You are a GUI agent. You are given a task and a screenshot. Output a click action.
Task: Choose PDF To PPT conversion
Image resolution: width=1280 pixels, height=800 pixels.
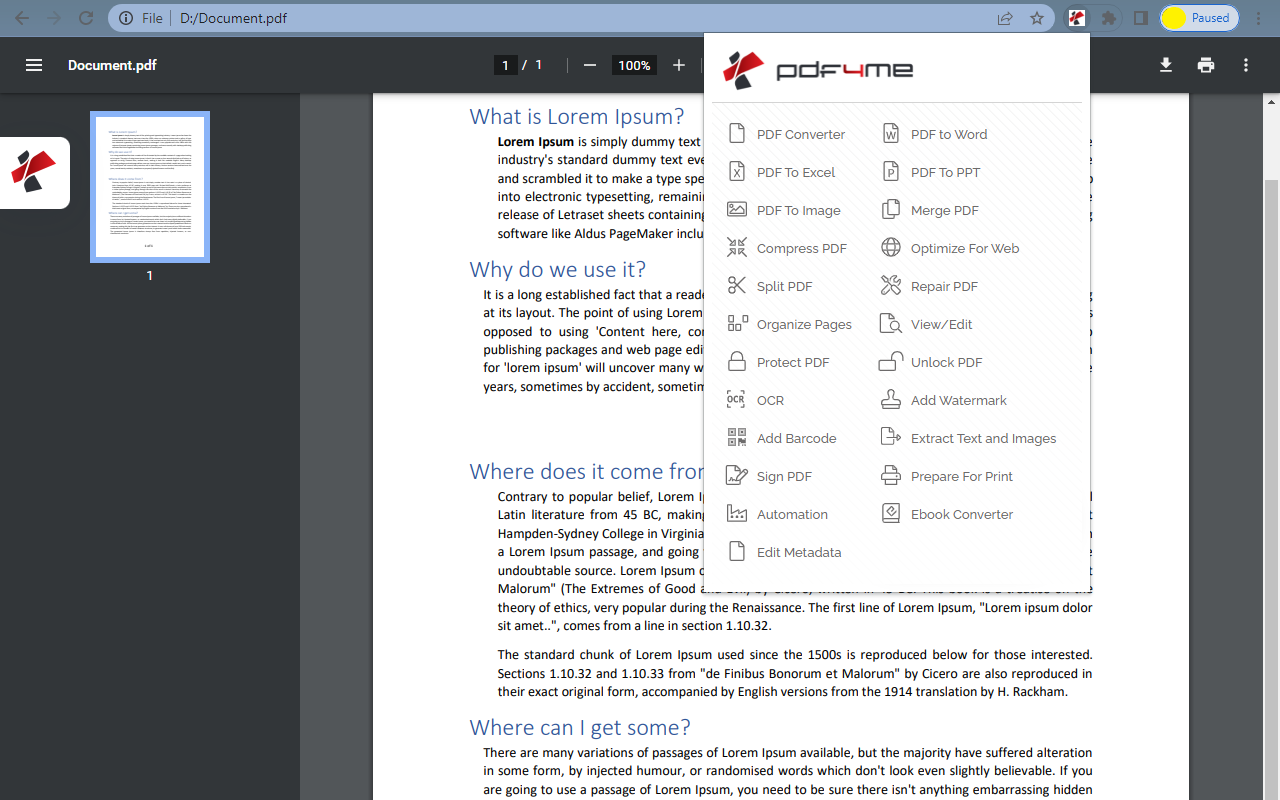(930, 172)
